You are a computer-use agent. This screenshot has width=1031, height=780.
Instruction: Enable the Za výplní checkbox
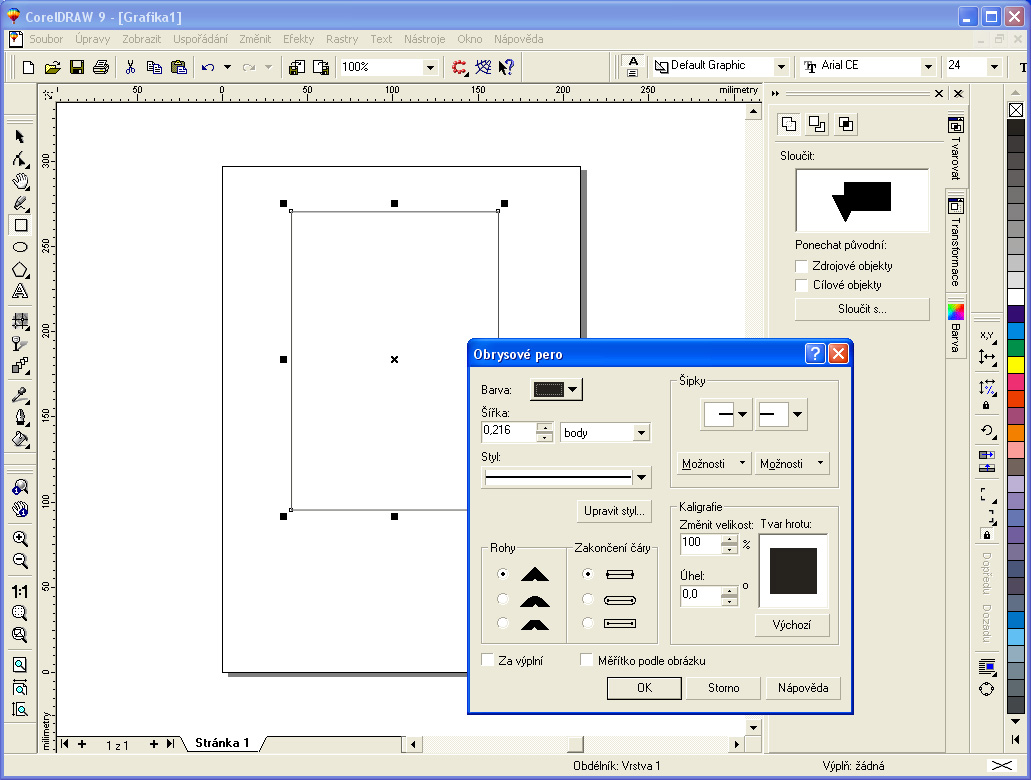488,661
